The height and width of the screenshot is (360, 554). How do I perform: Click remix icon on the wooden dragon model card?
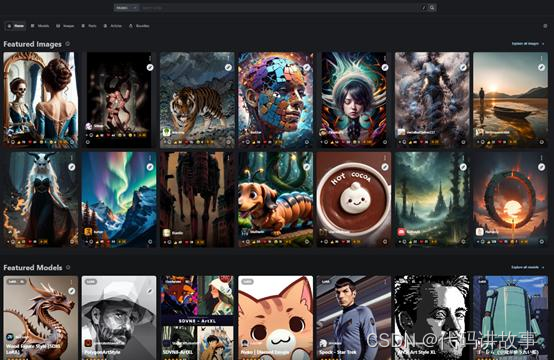(x=72, y=291)
